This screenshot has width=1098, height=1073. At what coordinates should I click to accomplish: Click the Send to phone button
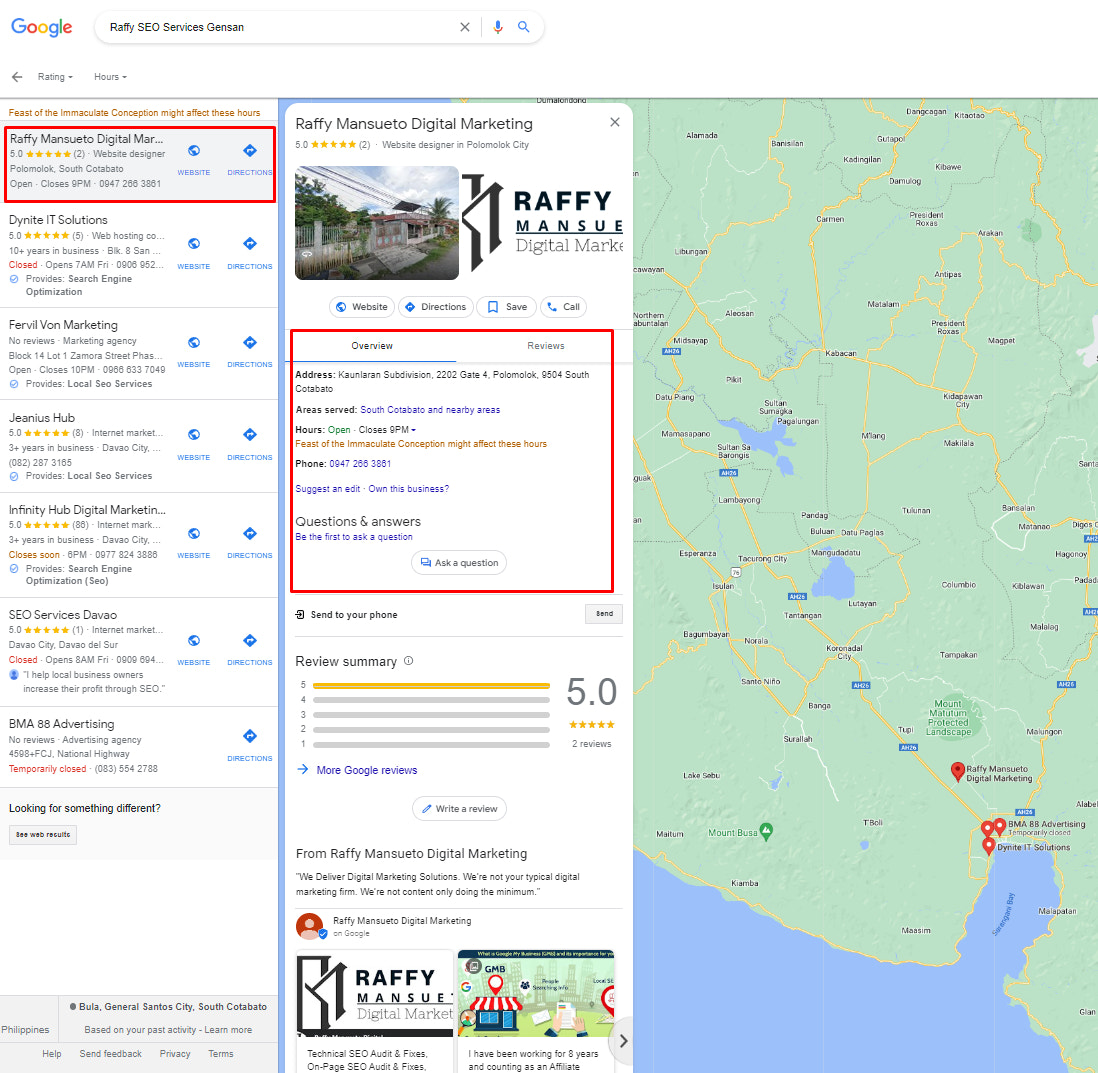[604, 614]
